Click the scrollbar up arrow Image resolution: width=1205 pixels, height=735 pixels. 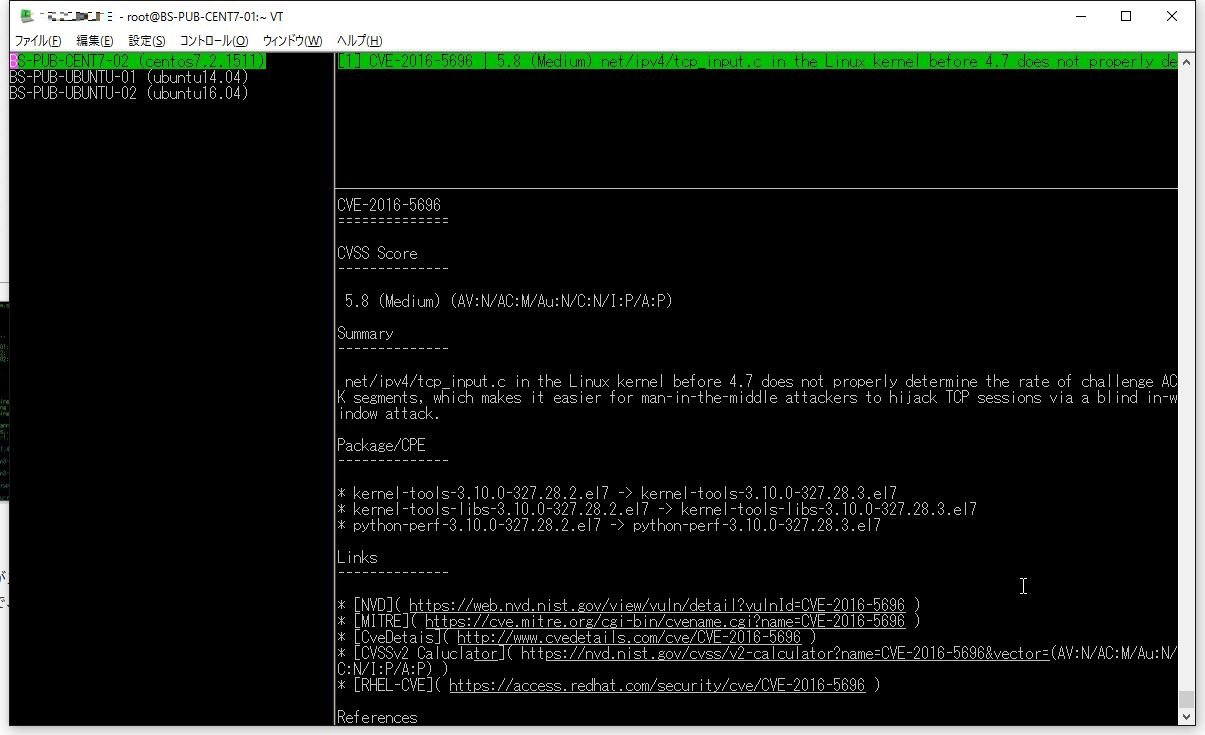click(x=1186, y=62)
